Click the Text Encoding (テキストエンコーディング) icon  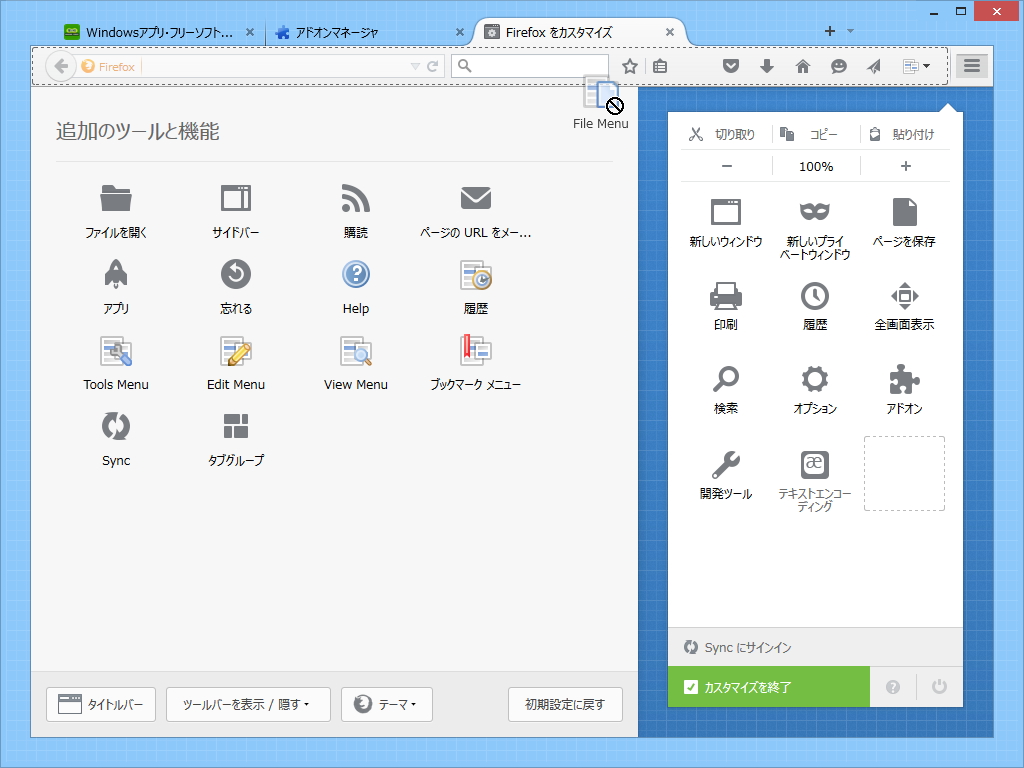pos(814,464)
